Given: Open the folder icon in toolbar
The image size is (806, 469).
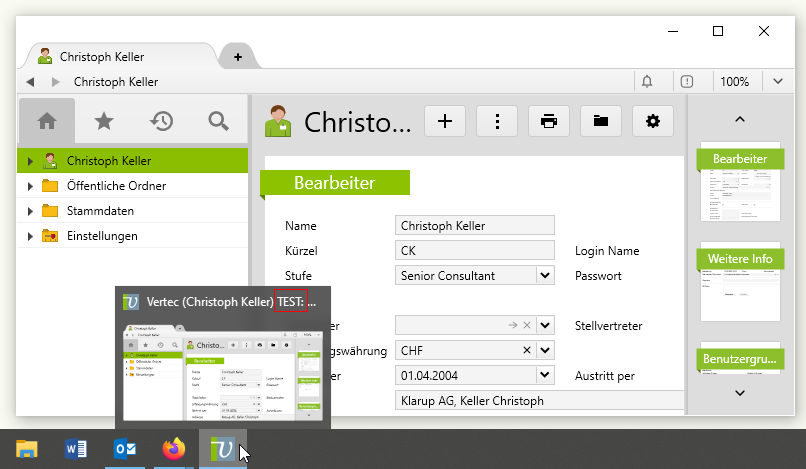Looking at the screenshot, I should pyautogui.click(x=600, y=121).
